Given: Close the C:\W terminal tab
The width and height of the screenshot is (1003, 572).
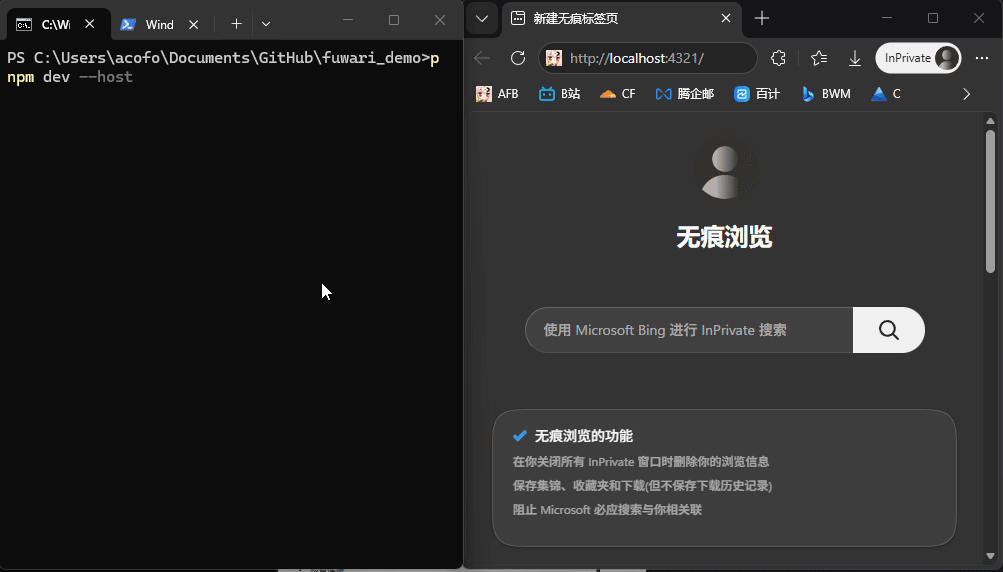Looking at the screenshot, I should pyautogui.click(x=90, y=24).
